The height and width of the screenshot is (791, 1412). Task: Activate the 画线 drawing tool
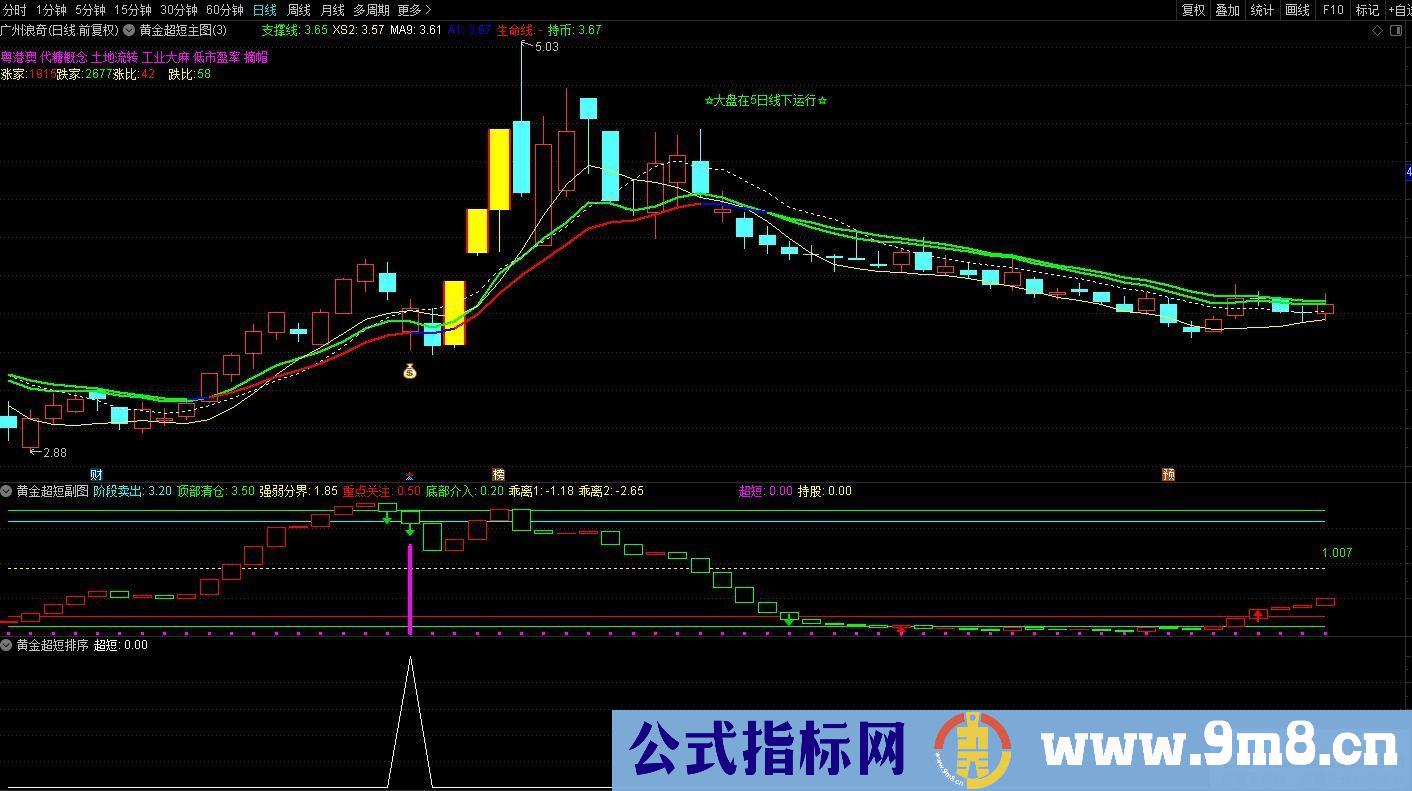point(1297,10)
